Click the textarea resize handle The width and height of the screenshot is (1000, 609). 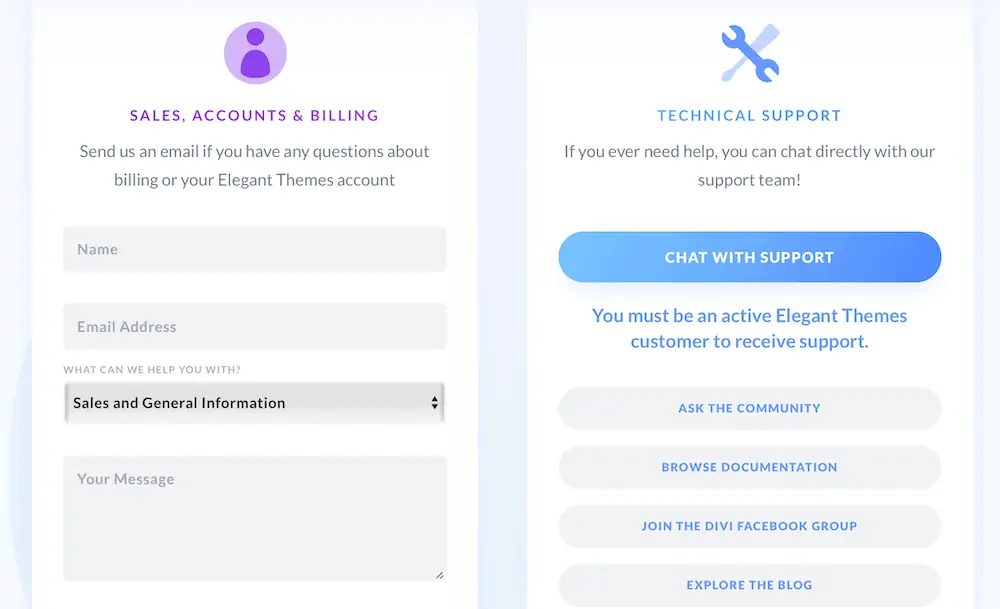click(439, 574)
